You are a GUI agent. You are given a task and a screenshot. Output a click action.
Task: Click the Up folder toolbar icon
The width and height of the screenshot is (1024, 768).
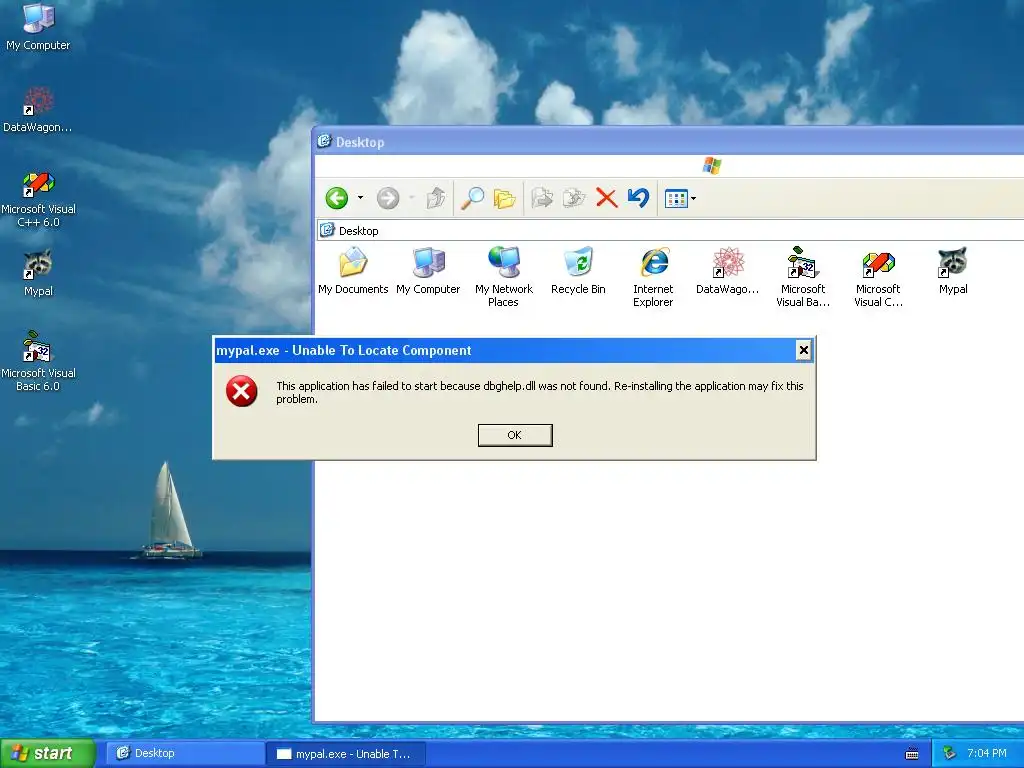(436, 198)
